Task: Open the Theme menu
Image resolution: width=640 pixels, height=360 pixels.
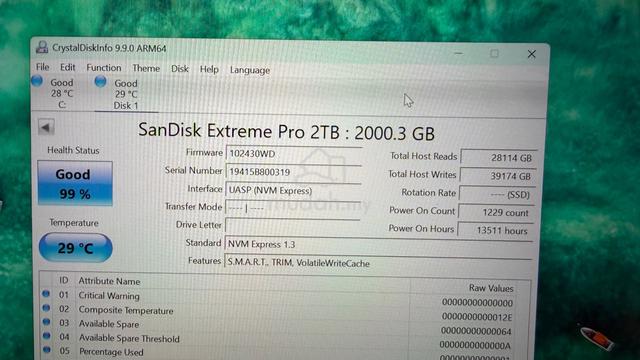Action: (146, 69)
